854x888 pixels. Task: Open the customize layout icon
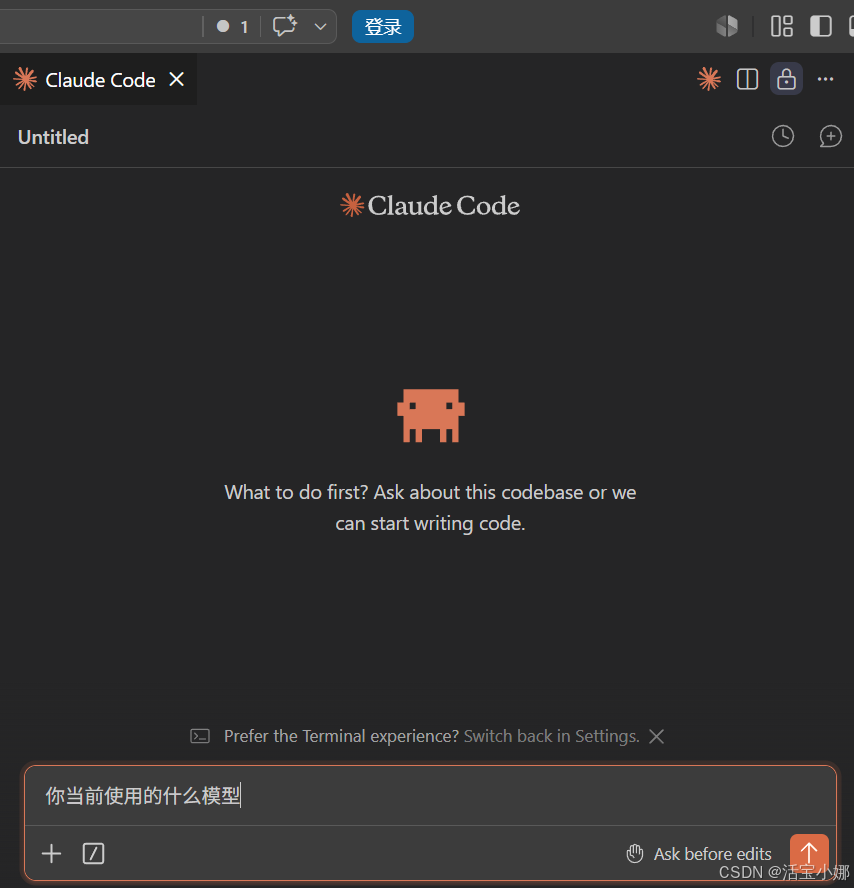tap(782, 26)
